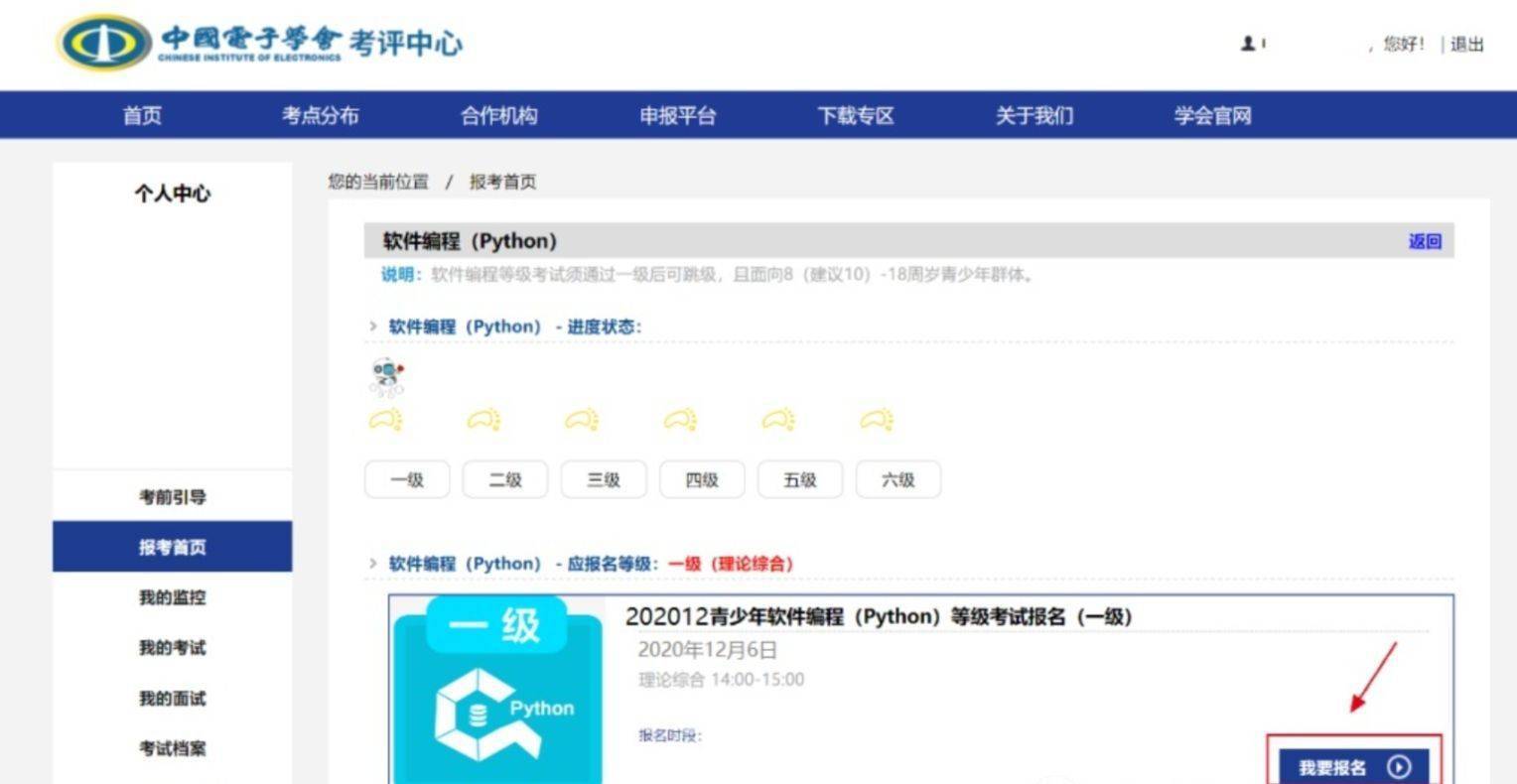Image resolution: width=1517 pixels, height=784 pixels.
Task: Open the 下载专区 navigation menu
Action: pyautogui.click(x=855, y=115)
